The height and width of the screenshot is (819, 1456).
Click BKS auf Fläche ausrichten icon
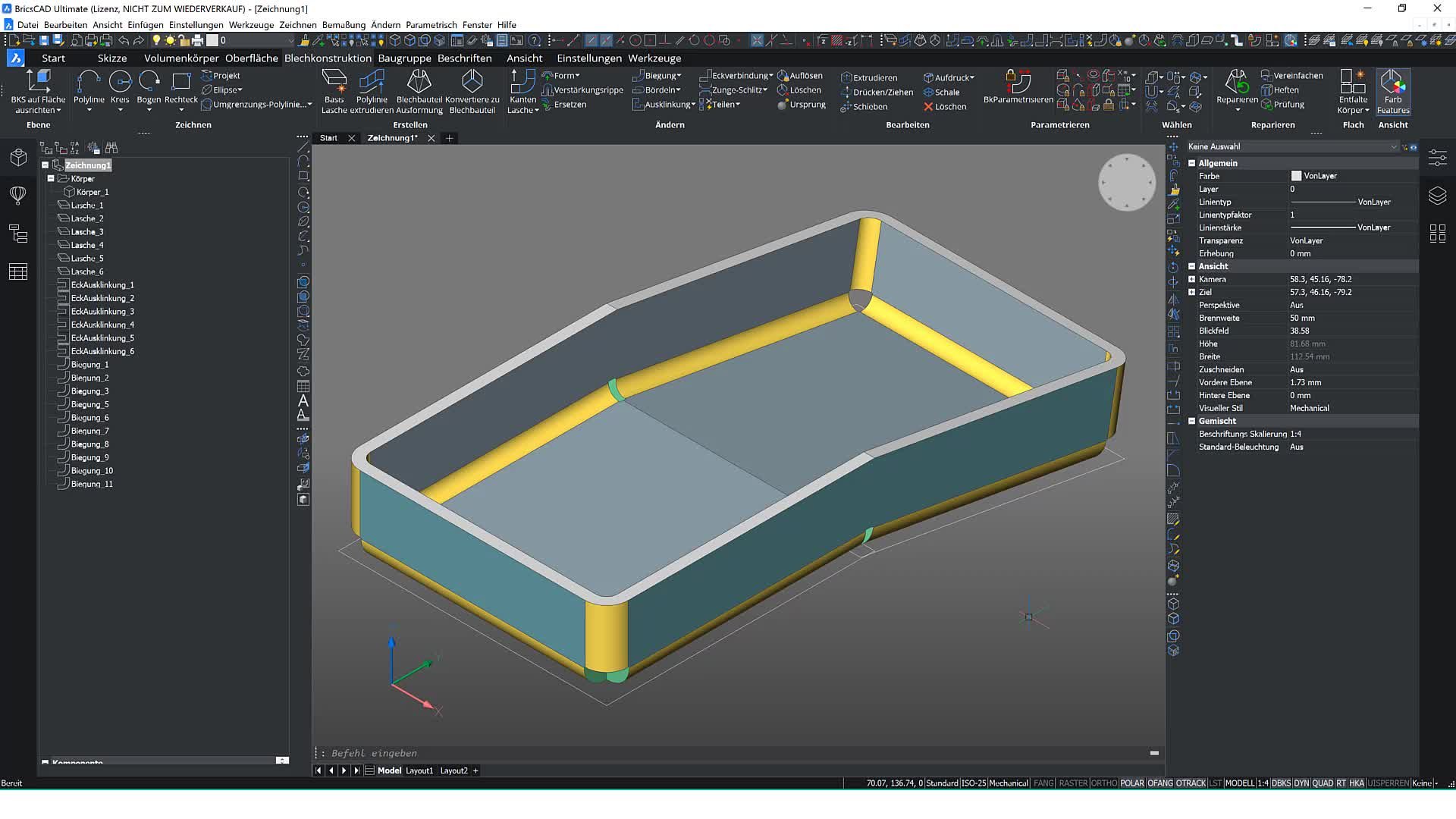(38, 92)
